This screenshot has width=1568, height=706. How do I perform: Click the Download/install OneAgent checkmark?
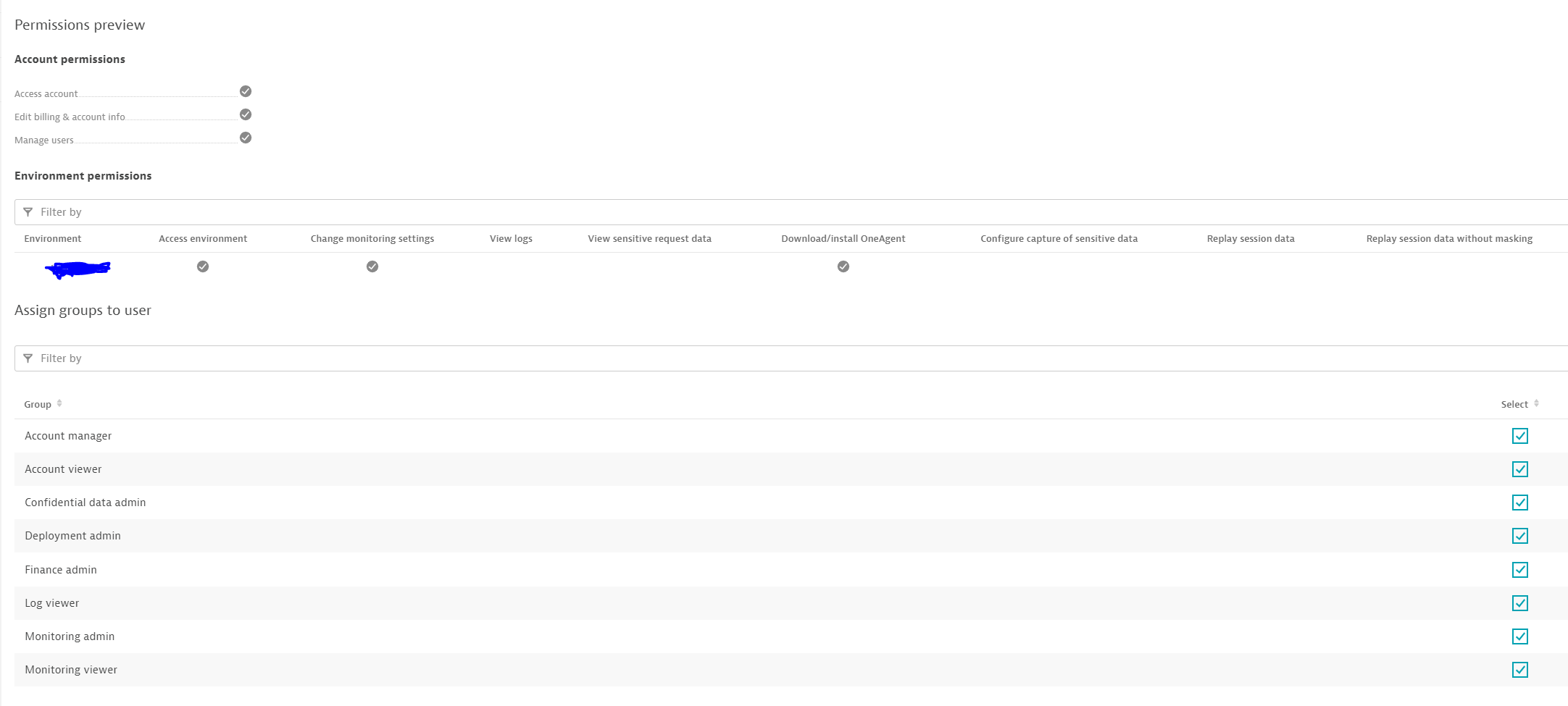843,266
